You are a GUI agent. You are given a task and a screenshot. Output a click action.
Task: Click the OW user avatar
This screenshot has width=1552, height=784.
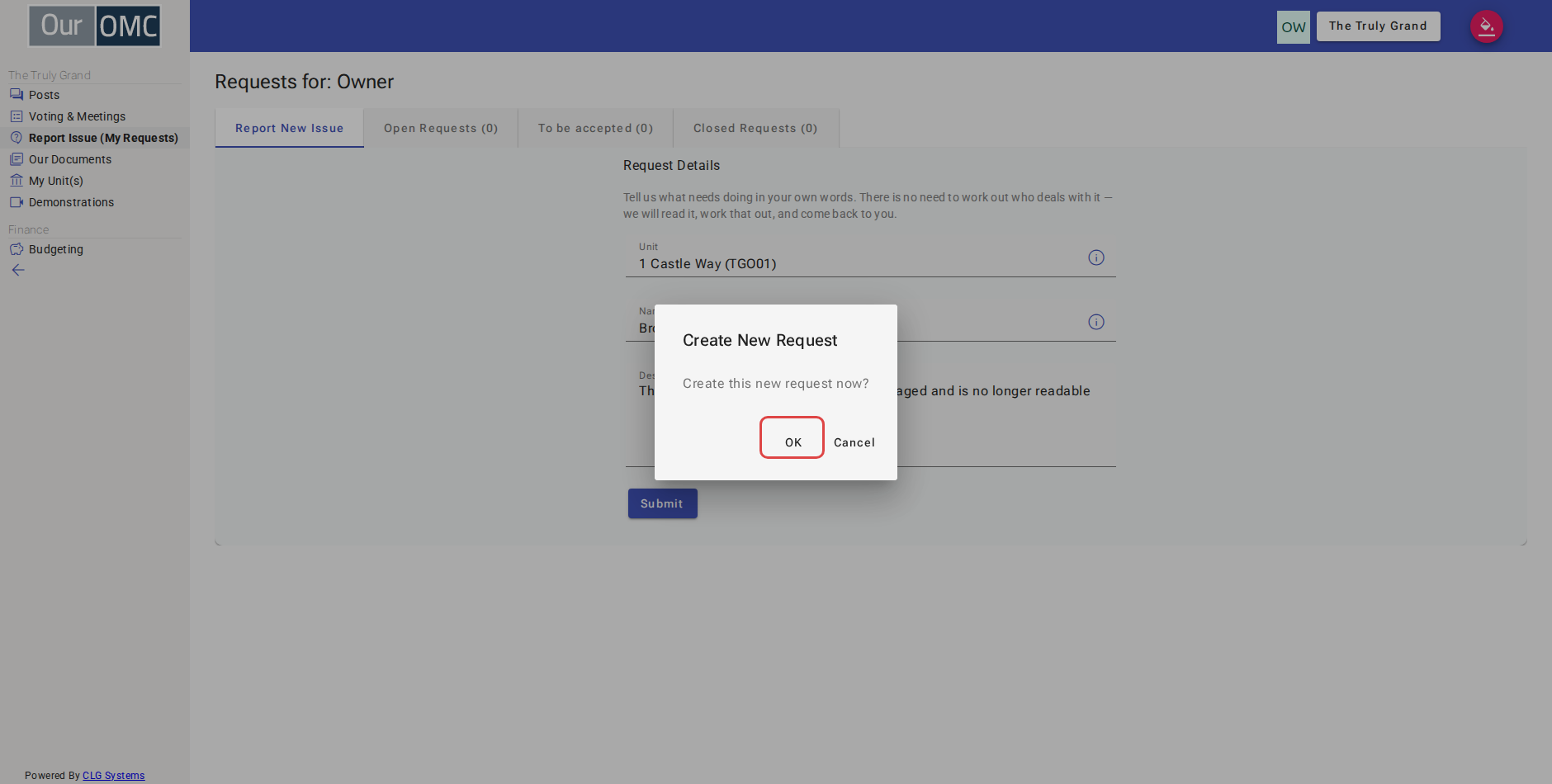tap(1294, 26)
